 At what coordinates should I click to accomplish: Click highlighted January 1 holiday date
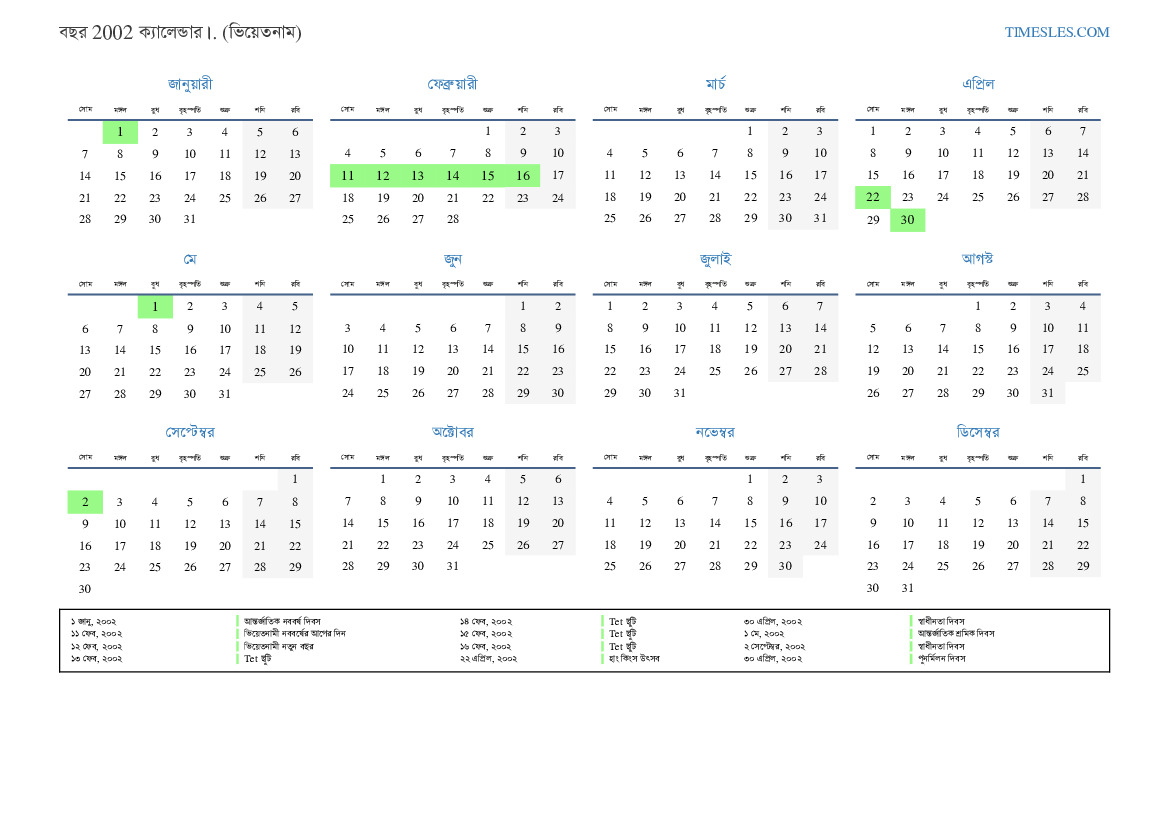(x=120, y=132)
